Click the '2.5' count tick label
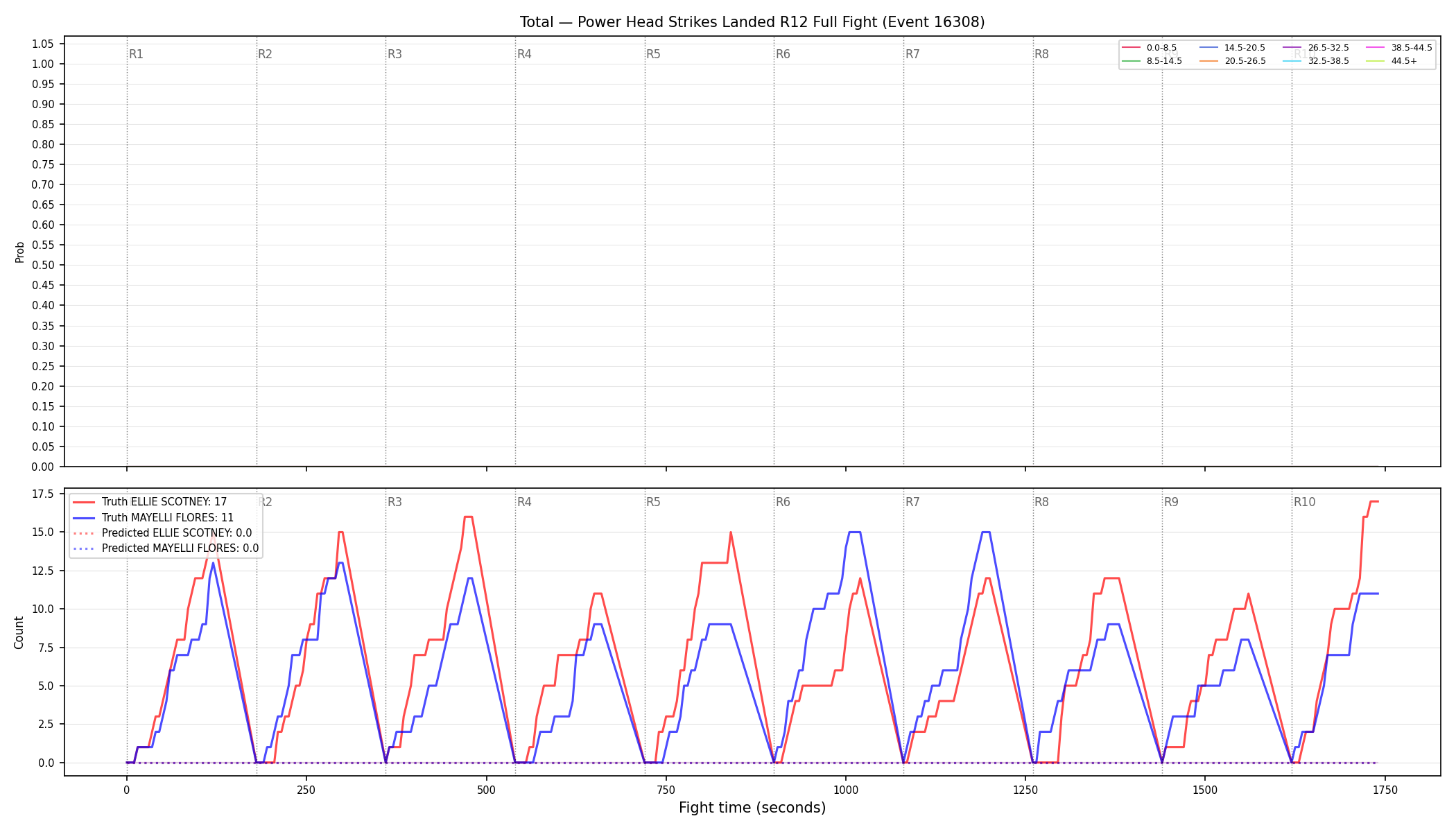The width and height of the screenshot is (1456, 832). 46,724
